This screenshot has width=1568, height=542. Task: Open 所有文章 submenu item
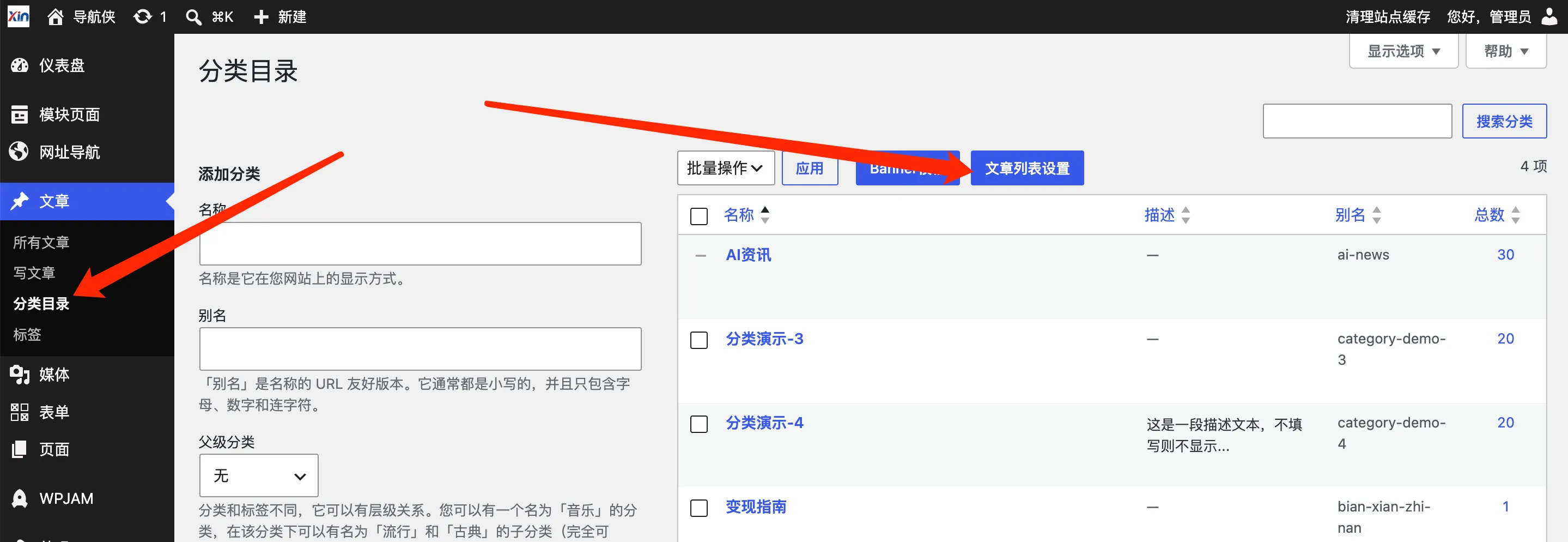(41, 243)
